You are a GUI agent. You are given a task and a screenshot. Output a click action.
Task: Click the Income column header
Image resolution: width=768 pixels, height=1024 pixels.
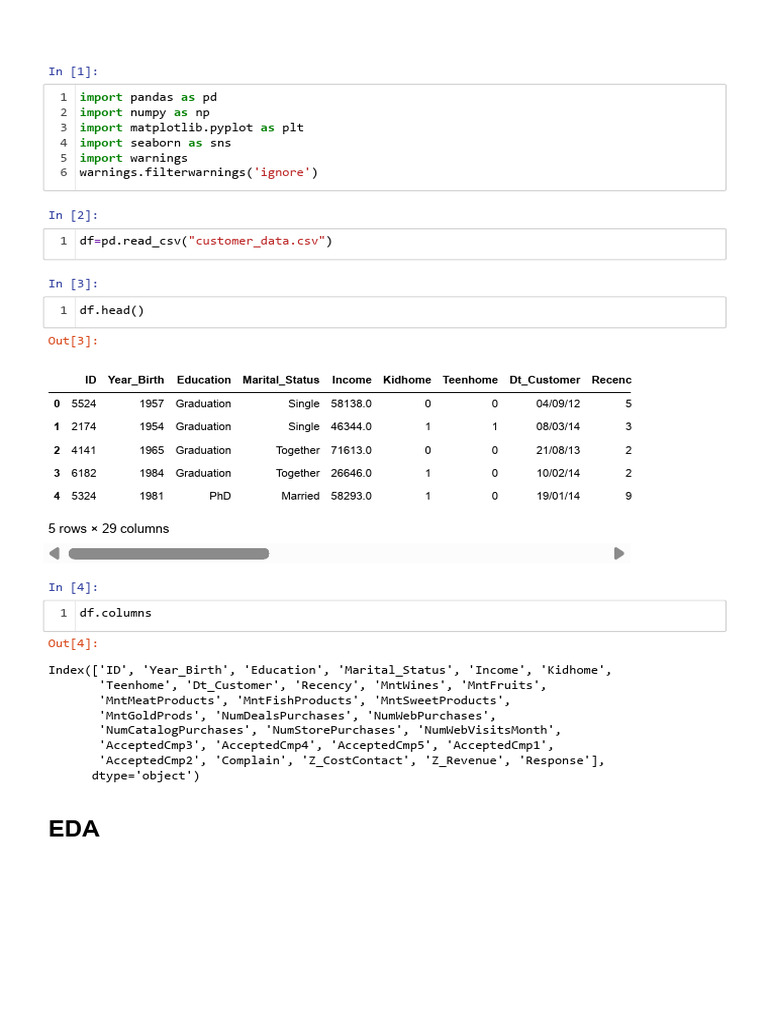pos(351,380)
